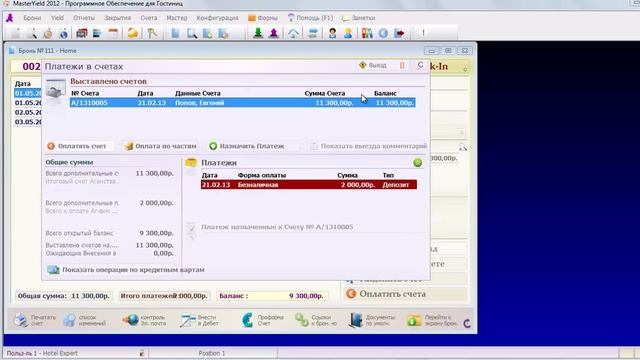The height and width of the screenshot is (360, 640).
Task: Click the clock icon in the main toolbar
Action: 48,33
